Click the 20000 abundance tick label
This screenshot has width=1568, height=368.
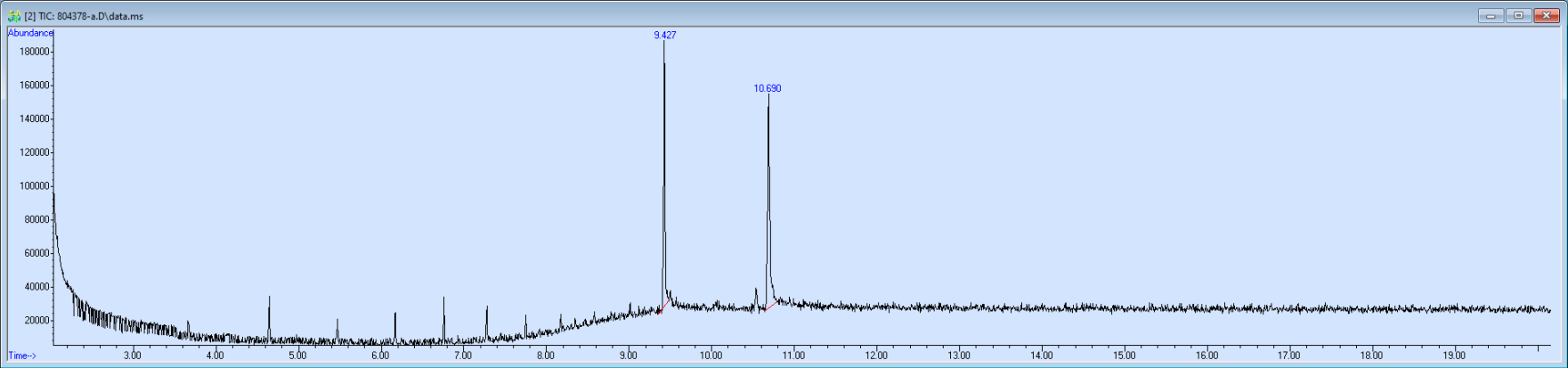[x=37, y=321]
